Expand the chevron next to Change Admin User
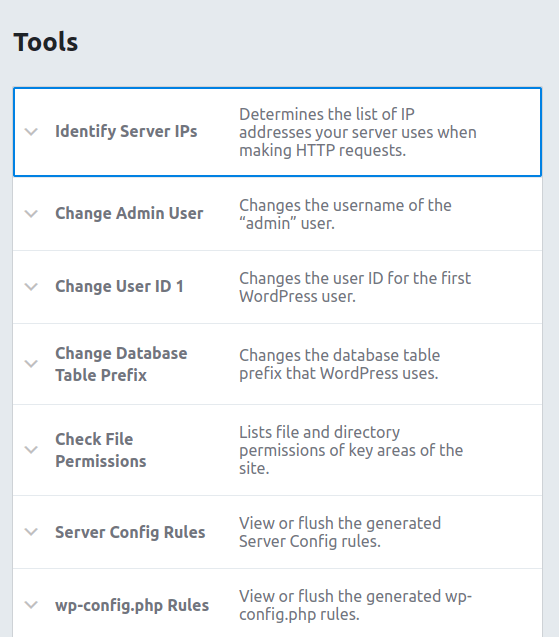 [31, 214]
